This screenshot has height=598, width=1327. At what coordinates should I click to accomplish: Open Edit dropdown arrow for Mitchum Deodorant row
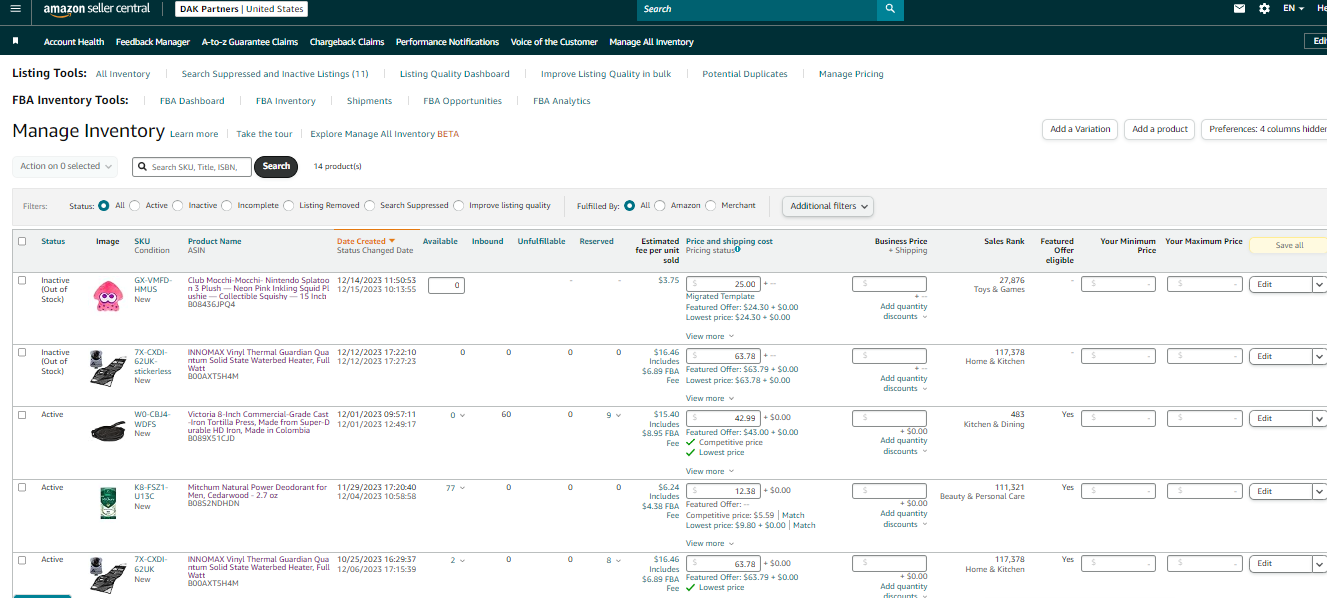tap(1319, 491)
